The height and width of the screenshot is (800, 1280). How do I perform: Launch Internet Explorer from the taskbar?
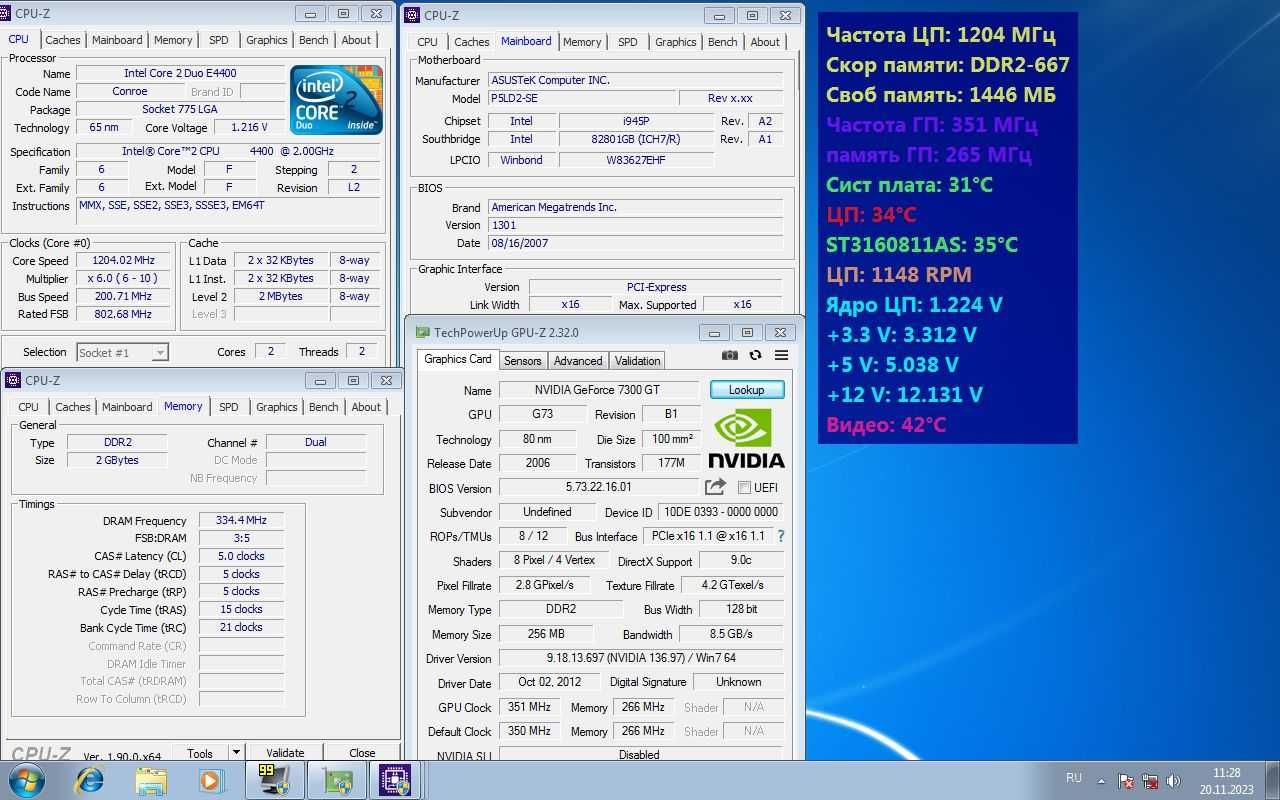point(90,780)
